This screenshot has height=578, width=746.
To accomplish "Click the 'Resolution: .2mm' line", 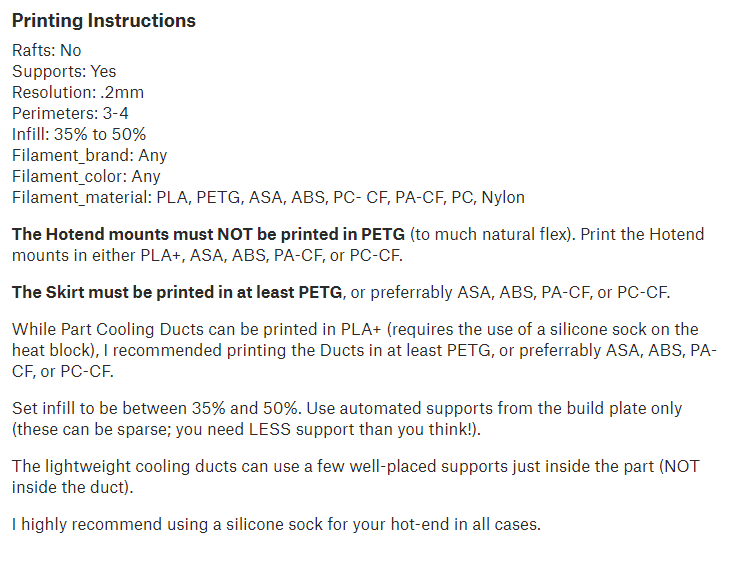I will coord(78,92).
